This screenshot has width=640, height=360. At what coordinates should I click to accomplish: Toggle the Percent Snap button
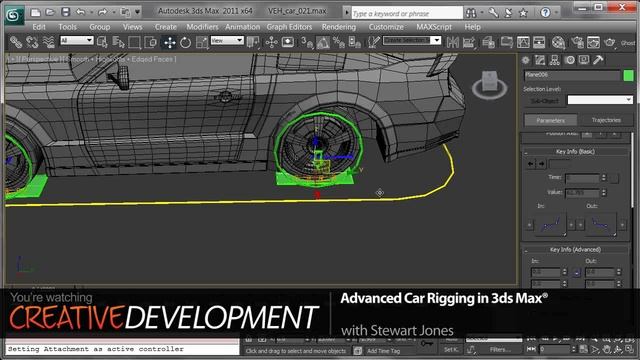point(338,42)
